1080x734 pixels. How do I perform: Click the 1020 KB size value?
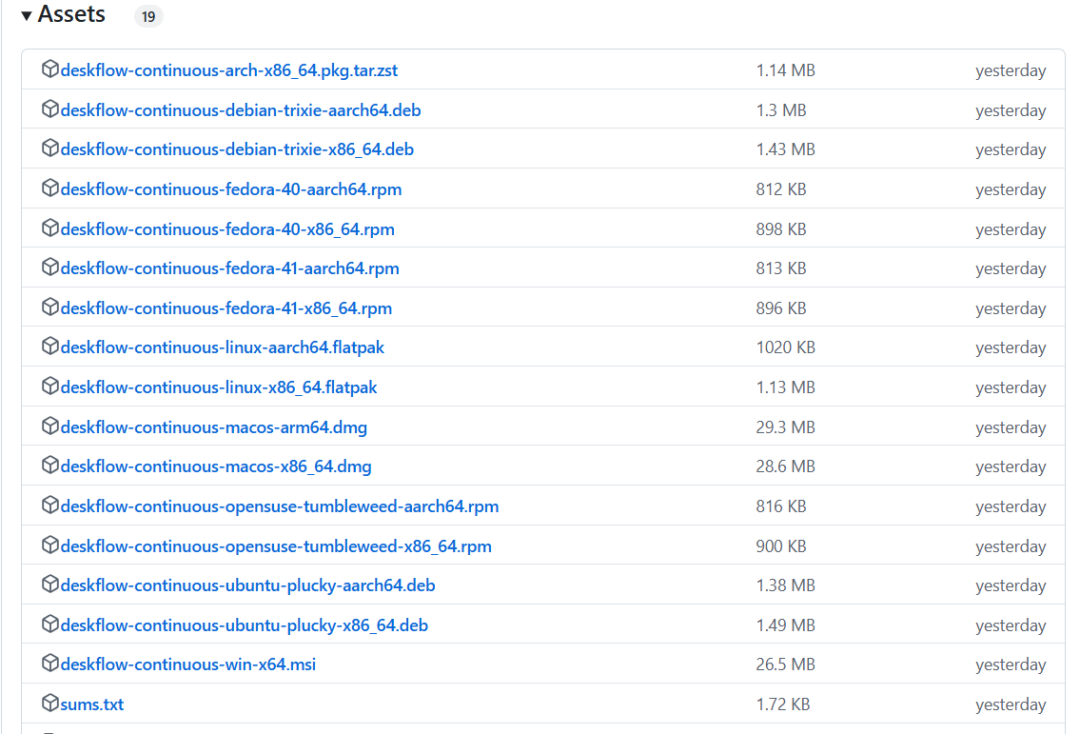pyautogui.click(x=785, y=348)
